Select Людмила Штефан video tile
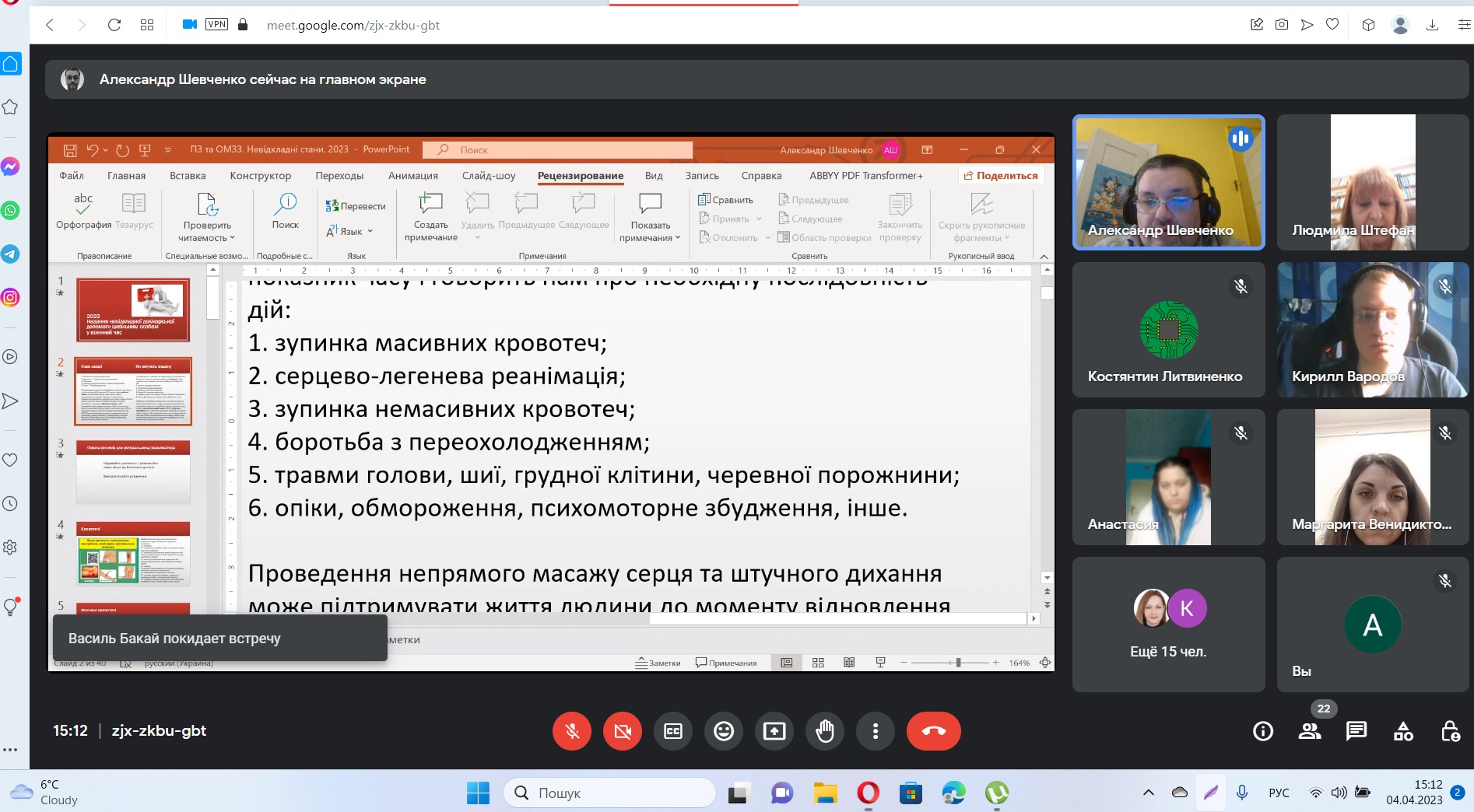This screenshot has height=812, width=1474. 1373,182
